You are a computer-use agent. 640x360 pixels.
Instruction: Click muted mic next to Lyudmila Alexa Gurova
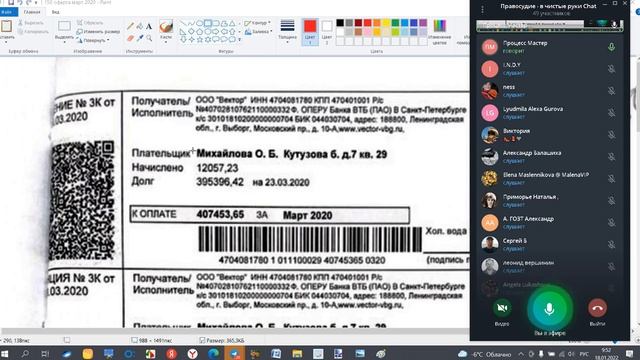tap(611, 113)
